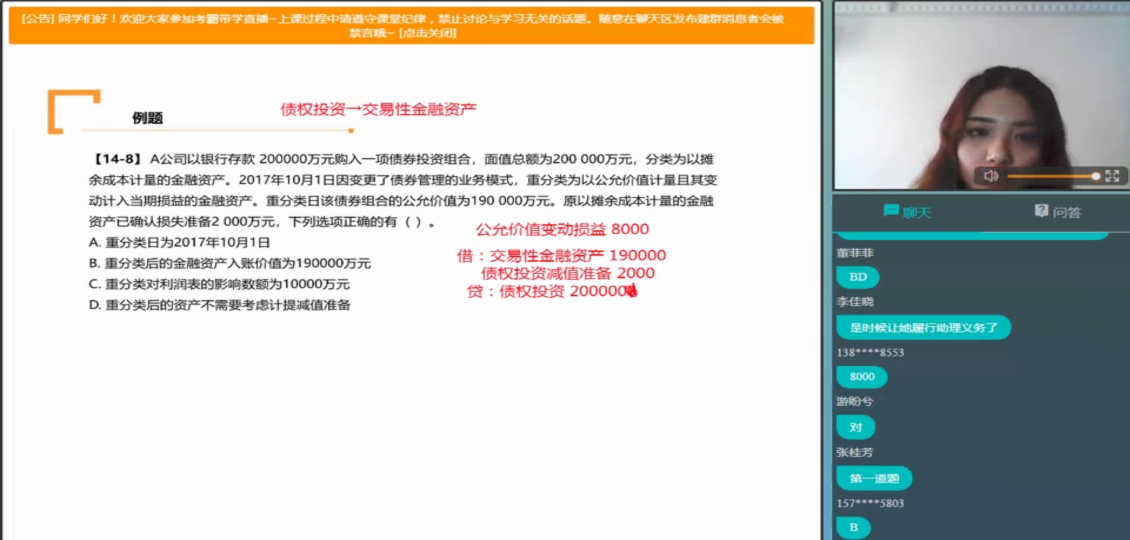Click username 张桂芳 in the chat
The width and height of the screenshot is (1130, 540).
[x=853, y=452]
